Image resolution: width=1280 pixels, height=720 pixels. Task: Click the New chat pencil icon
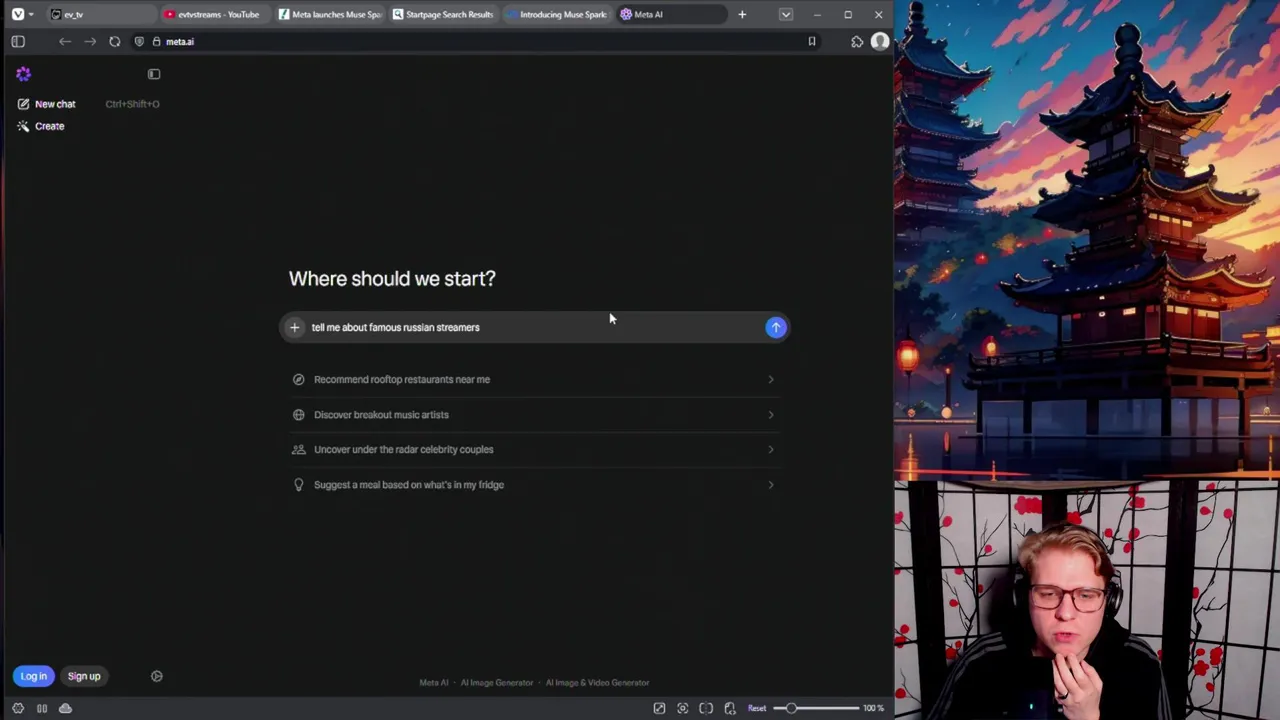[x=23, y=104]
